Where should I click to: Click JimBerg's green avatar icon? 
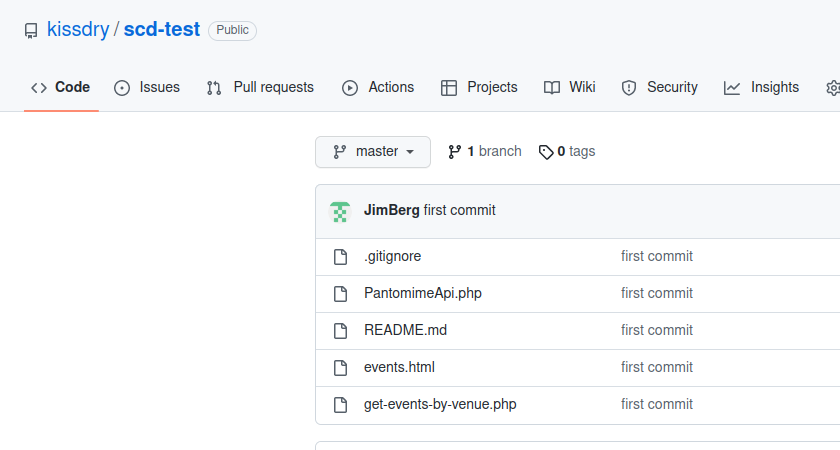point(340,211)
